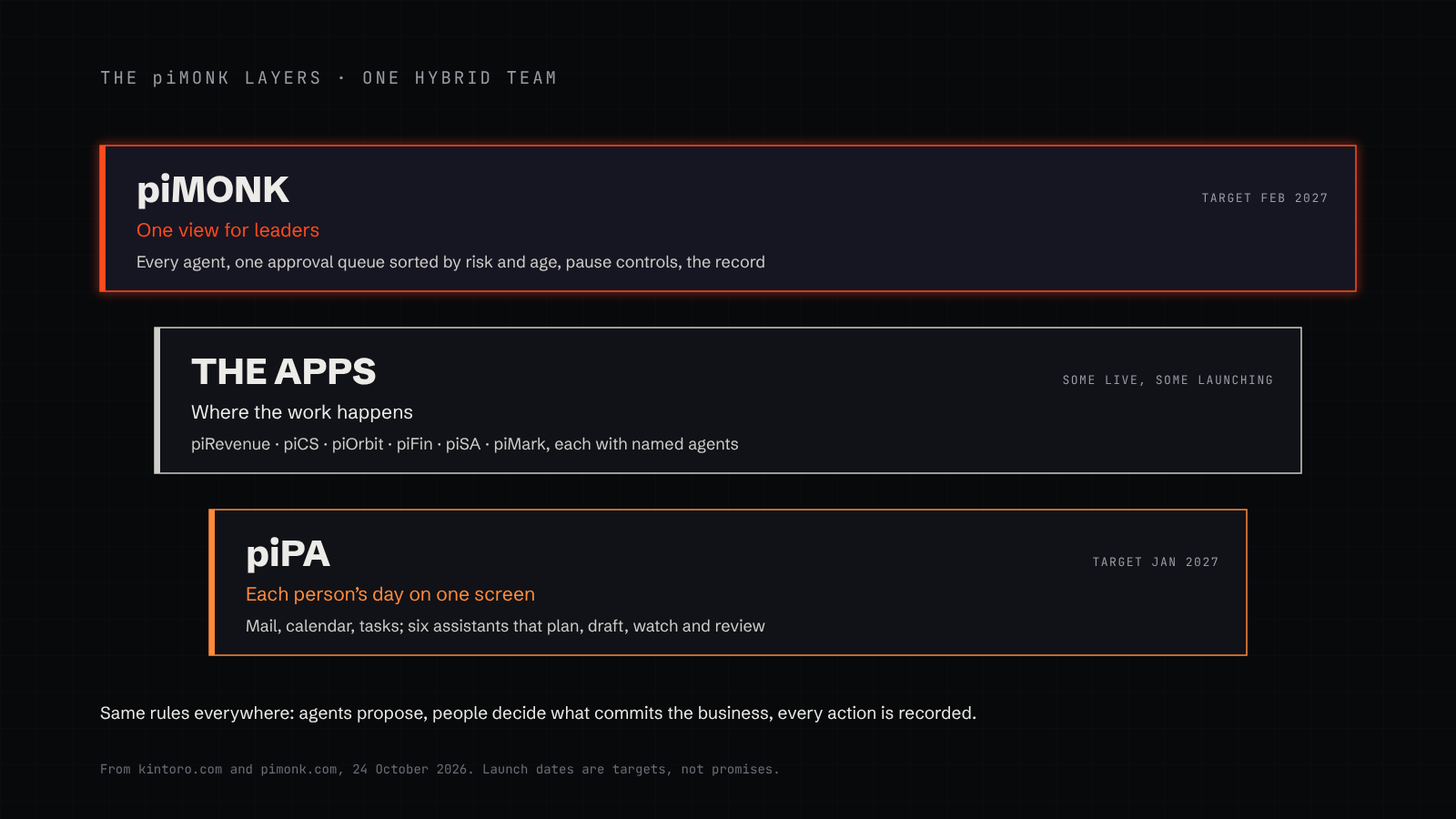Click piCS in the apps list
Viewport: 1456px width, 819px height.
point(301,444)
